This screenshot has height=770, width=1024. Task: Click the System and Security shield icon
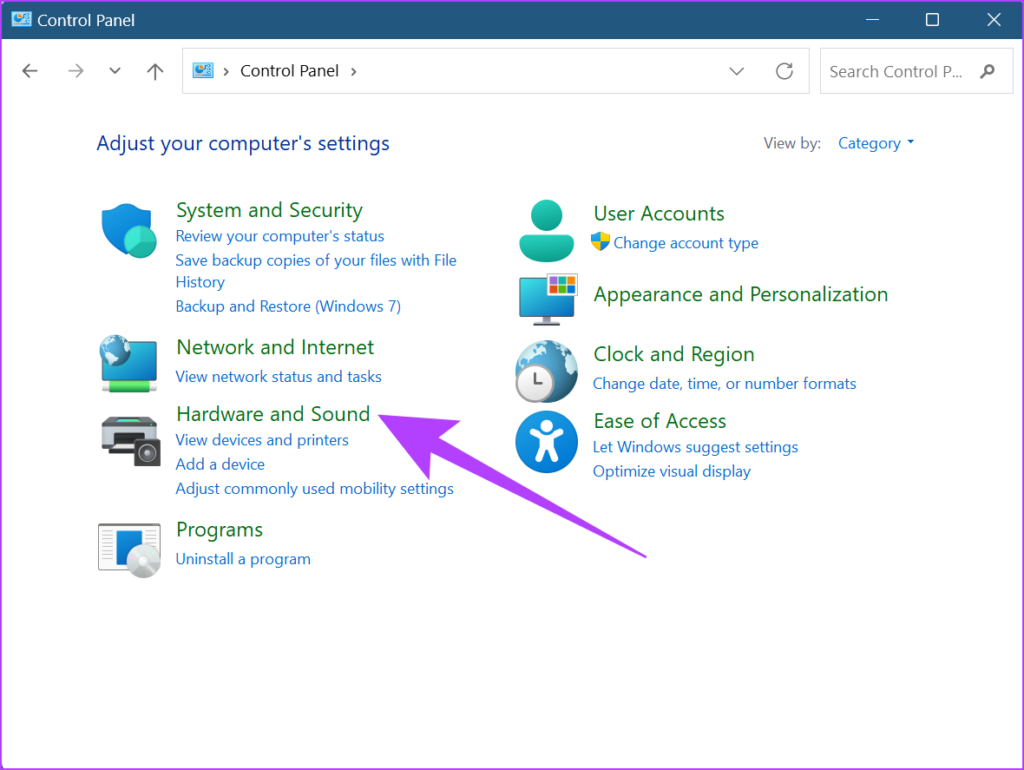(x=128, y=230)
